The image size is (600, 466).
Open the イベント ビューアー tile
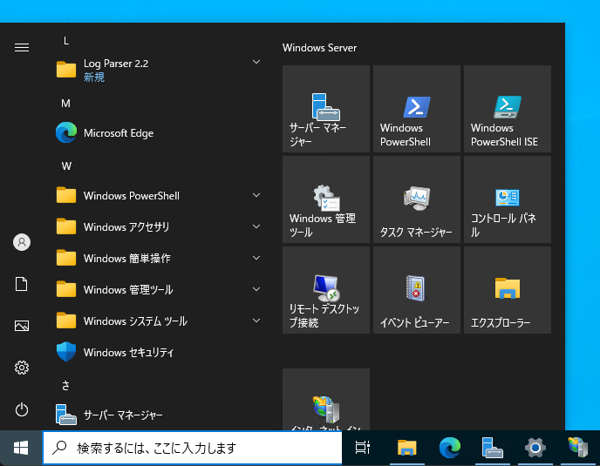417,290
